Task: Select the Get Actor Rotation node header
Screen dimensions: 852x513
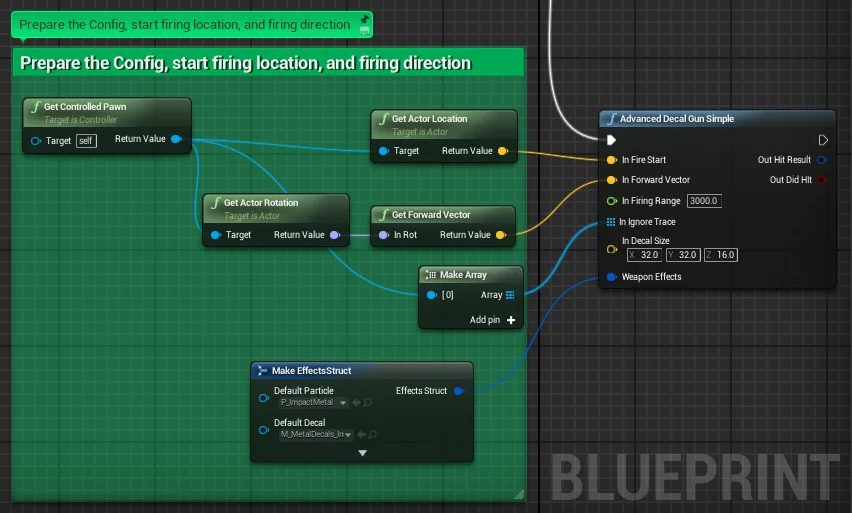Action: click(276, 209)
